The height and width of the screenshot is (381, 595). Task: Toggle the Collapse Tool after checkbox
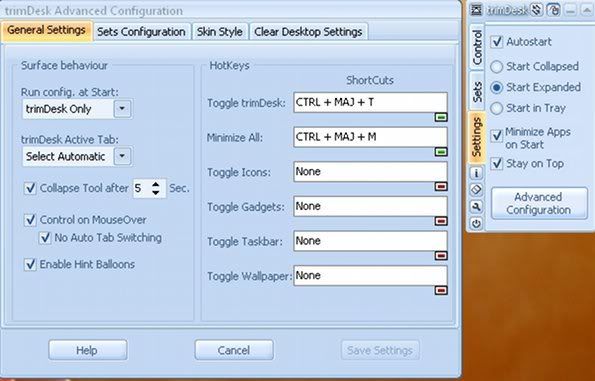click(x=30, y=188)
